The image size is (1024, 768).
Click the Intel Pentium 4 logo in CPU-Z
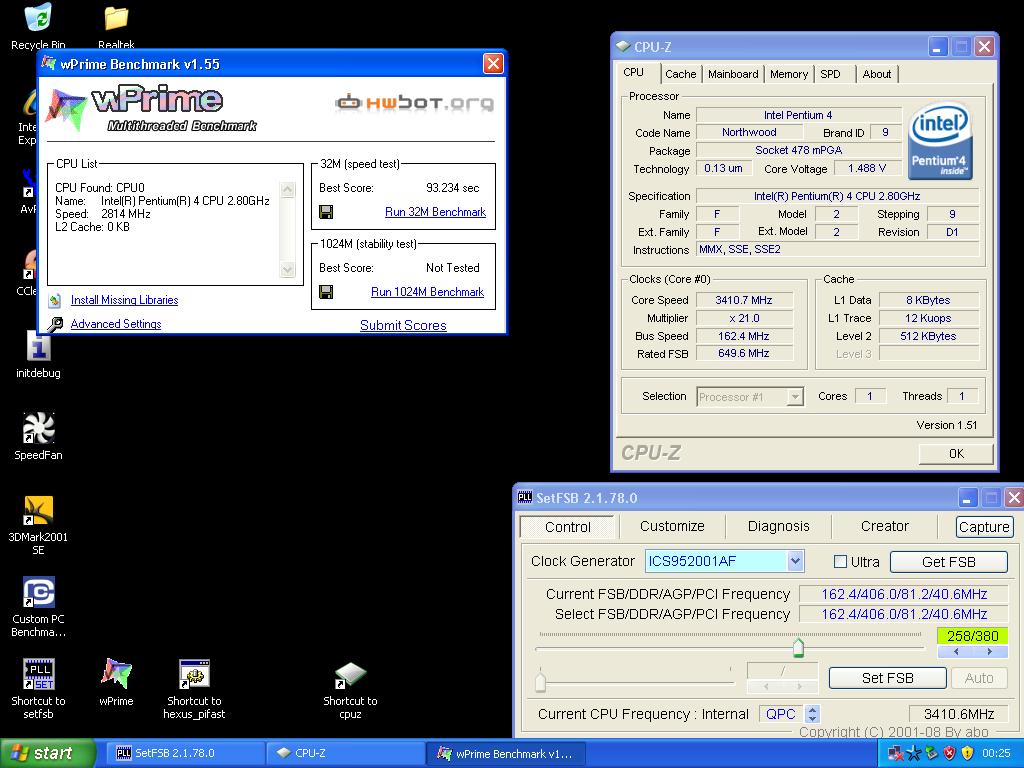[939, 140]
